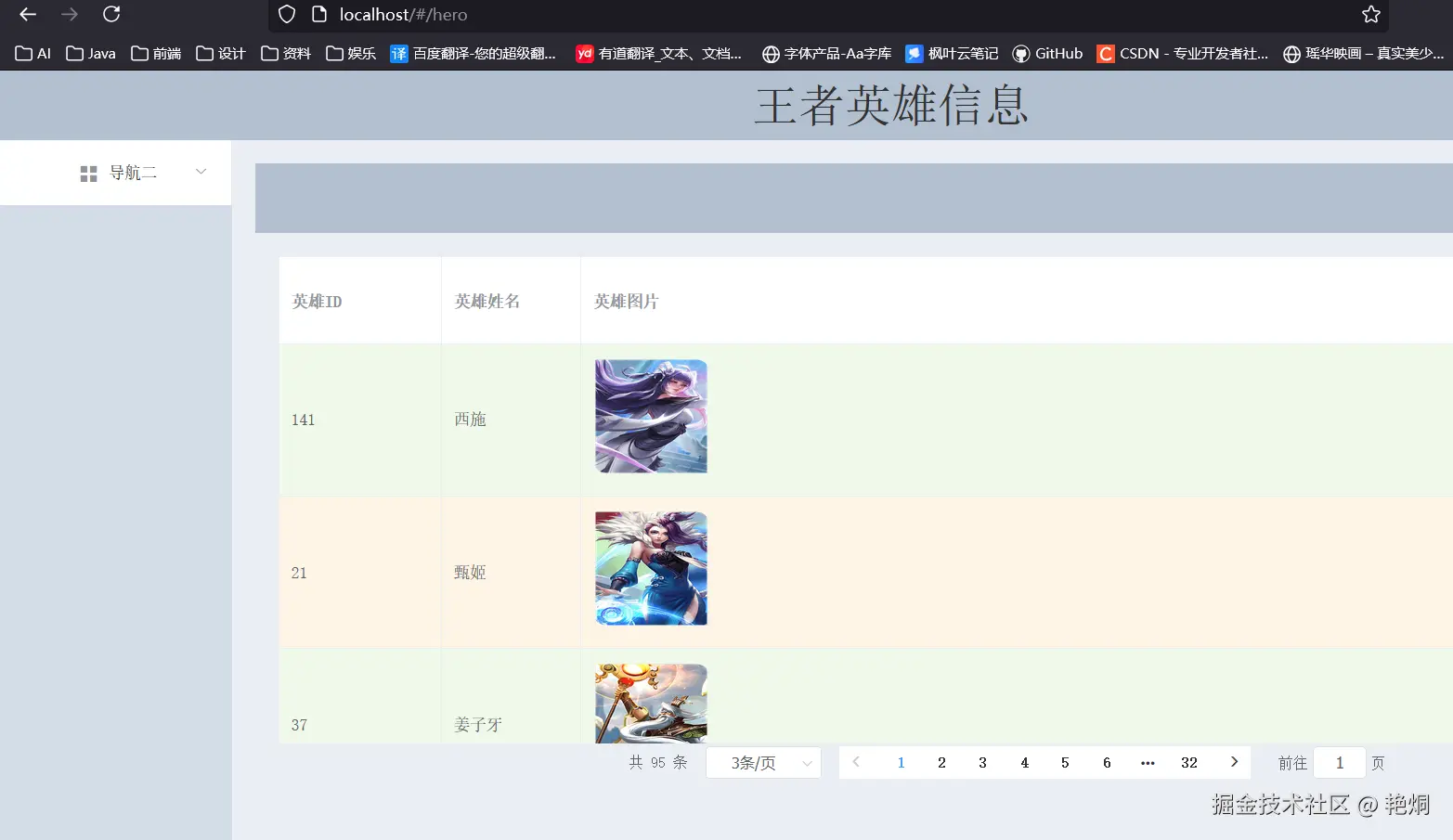Open the 资料 bookmark folder
The height and width of the screenshot is (840, 1453).
click(286, 54)
